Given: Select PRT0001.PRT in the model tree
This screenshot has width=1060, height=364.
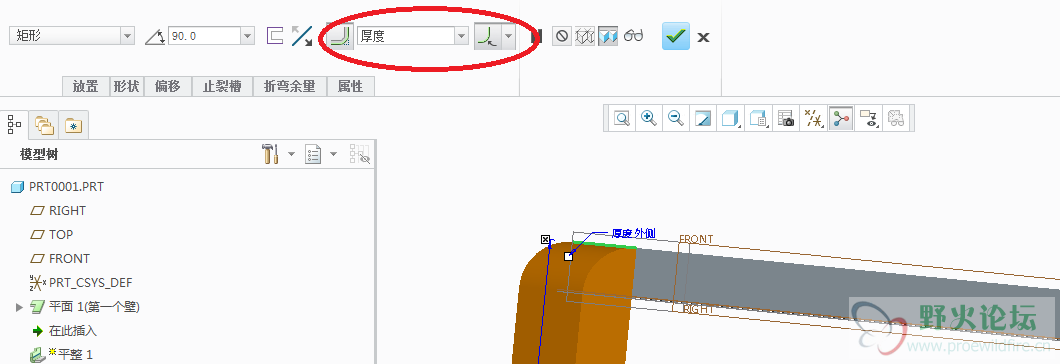Looking at the screenshot, I should [x=57, y=187].
